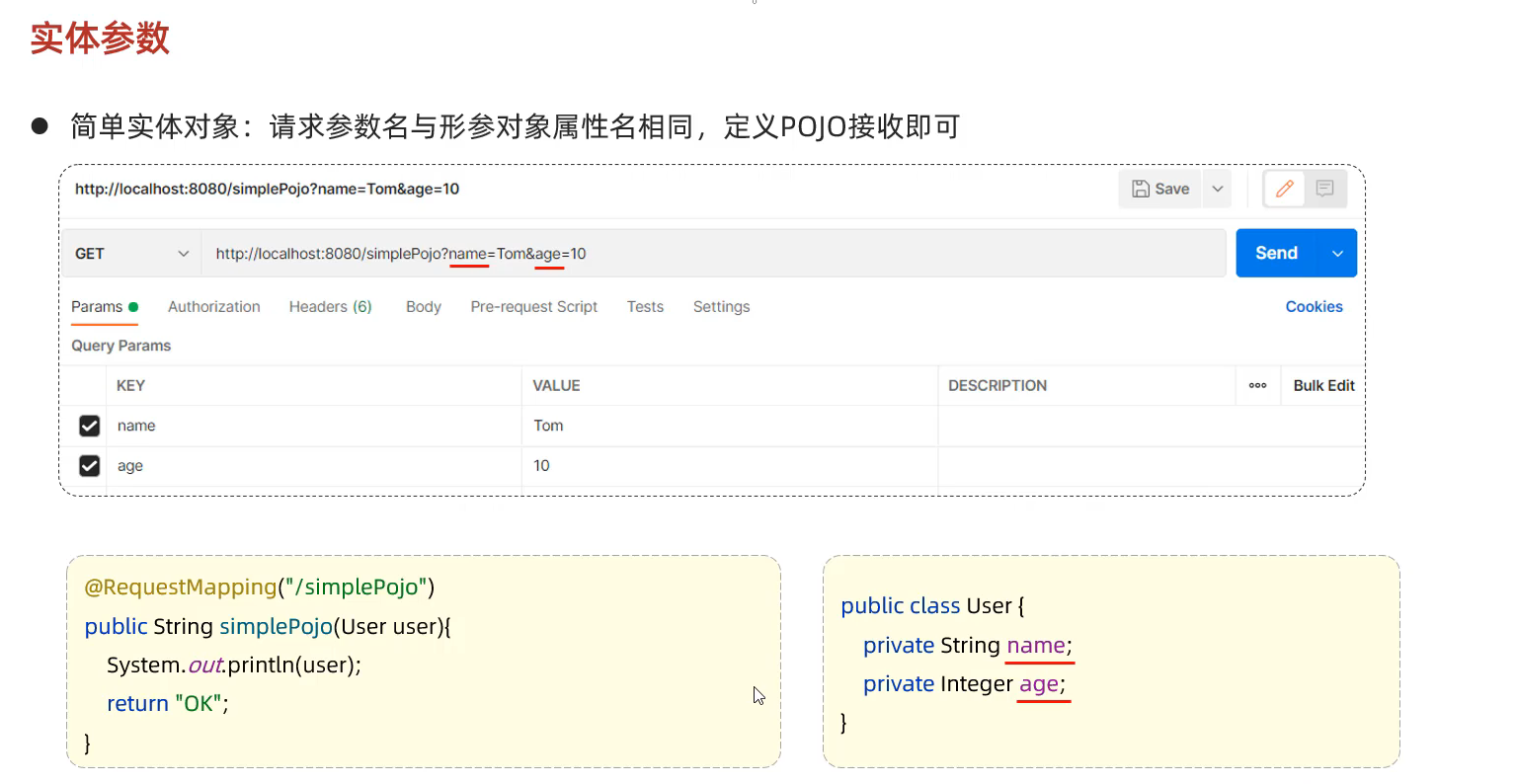Expand the Send button dropdown arrow
The height and width of the screenshot is (784, 1516).
[1337, 254]
